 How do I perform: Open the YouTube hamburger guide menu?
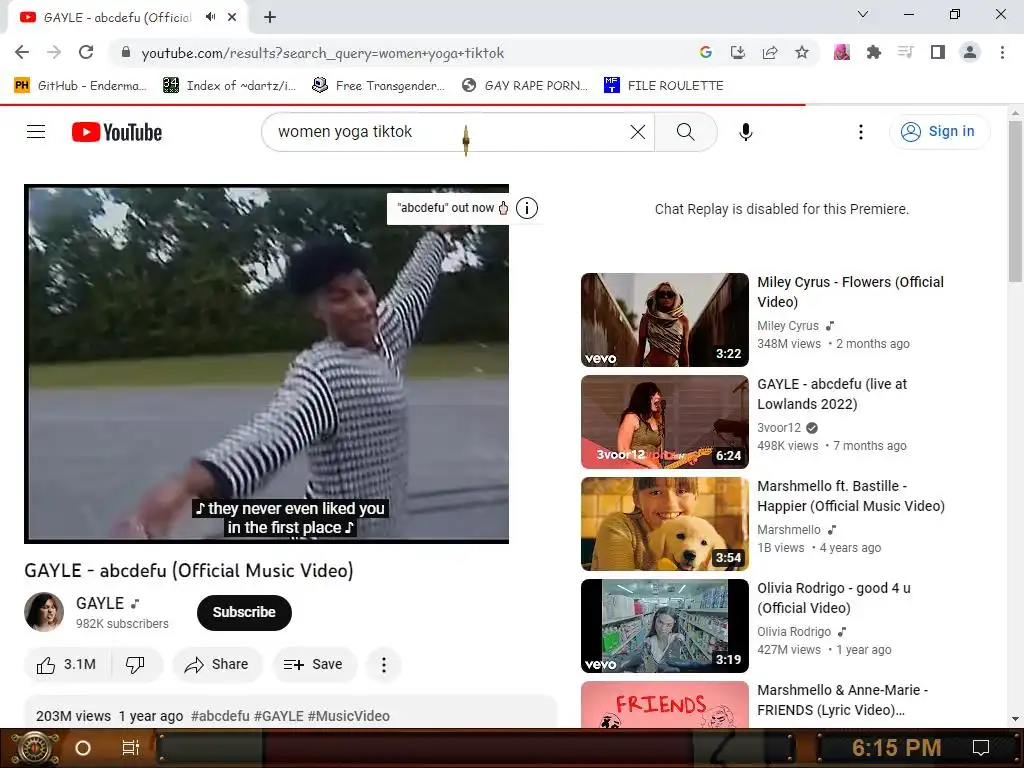coord(36,132)
